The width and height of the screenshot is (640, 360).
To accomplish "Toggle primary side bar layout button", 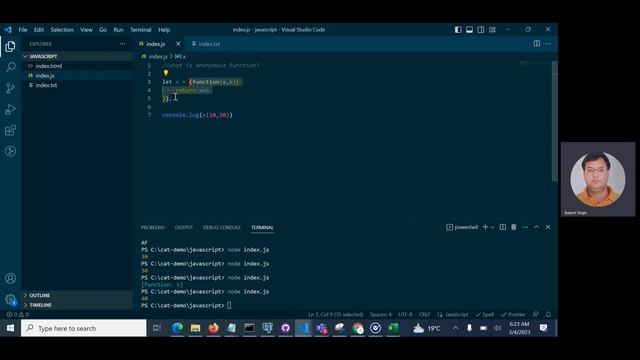I will [458, 29].
